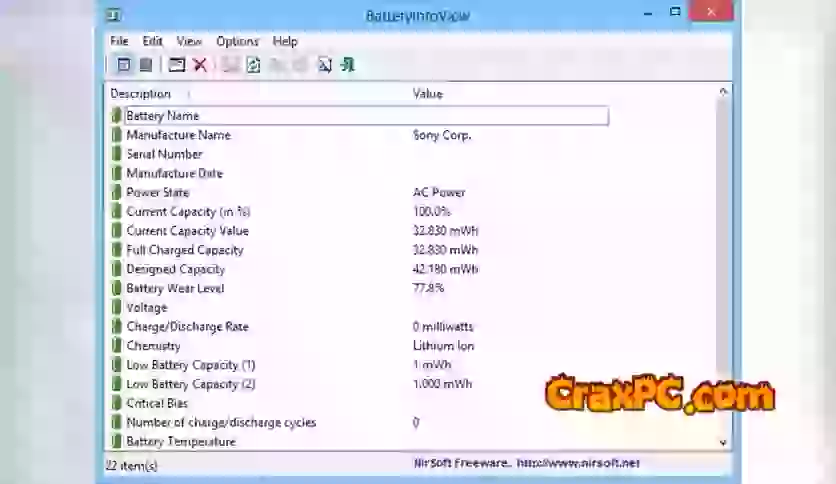Click the window-shaped toolbar icon
This screenshot has width=836, height=484.
[x=176, y=65]
